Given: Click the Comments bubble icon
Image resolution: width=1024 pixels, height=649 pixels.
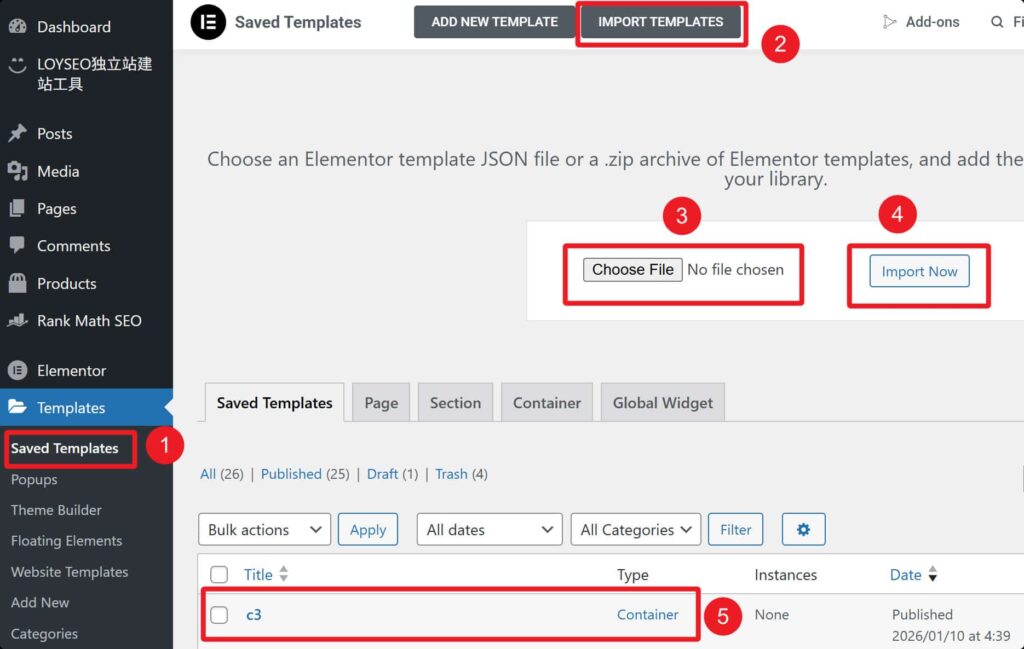Looking at the screenshot, I should 17,245.
